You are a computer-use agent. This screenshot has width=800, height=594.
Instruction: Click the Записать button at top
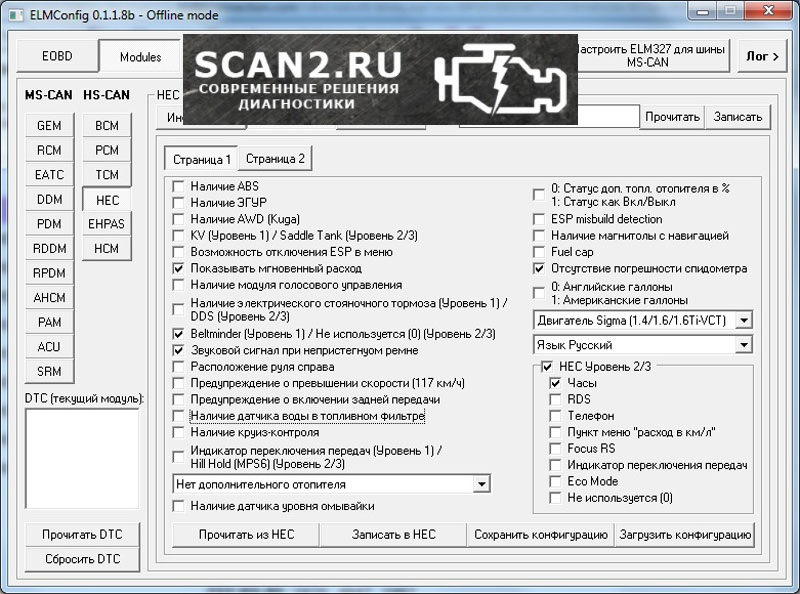pos(738,117)
